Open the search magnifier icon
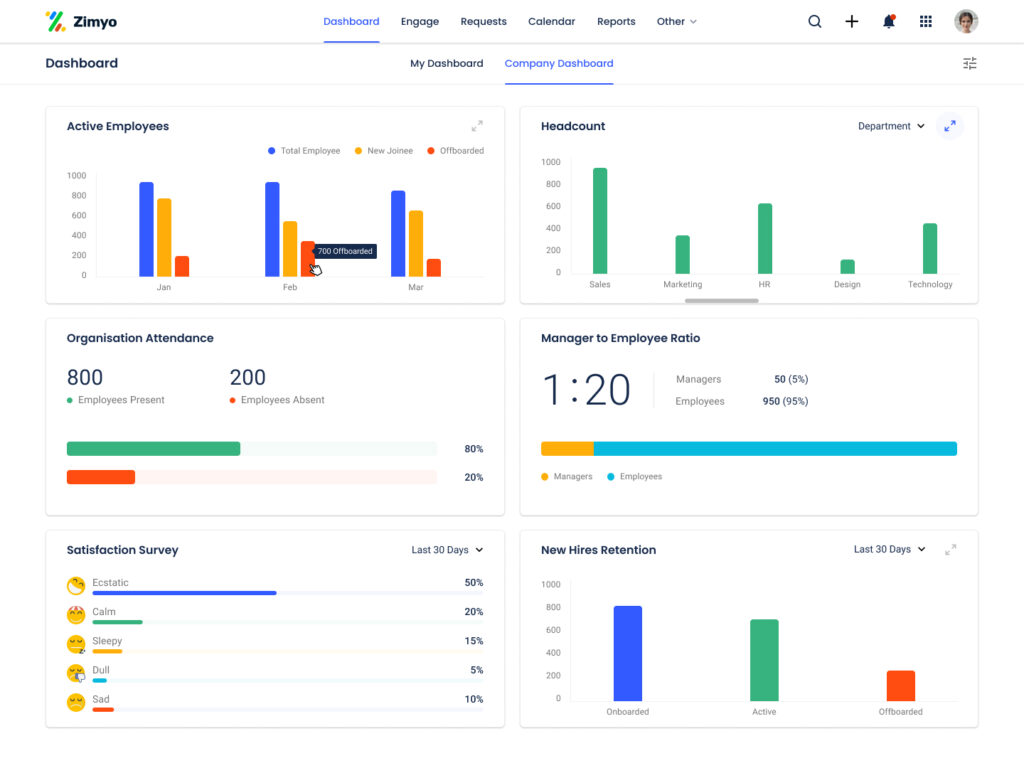 pos(815,21)
